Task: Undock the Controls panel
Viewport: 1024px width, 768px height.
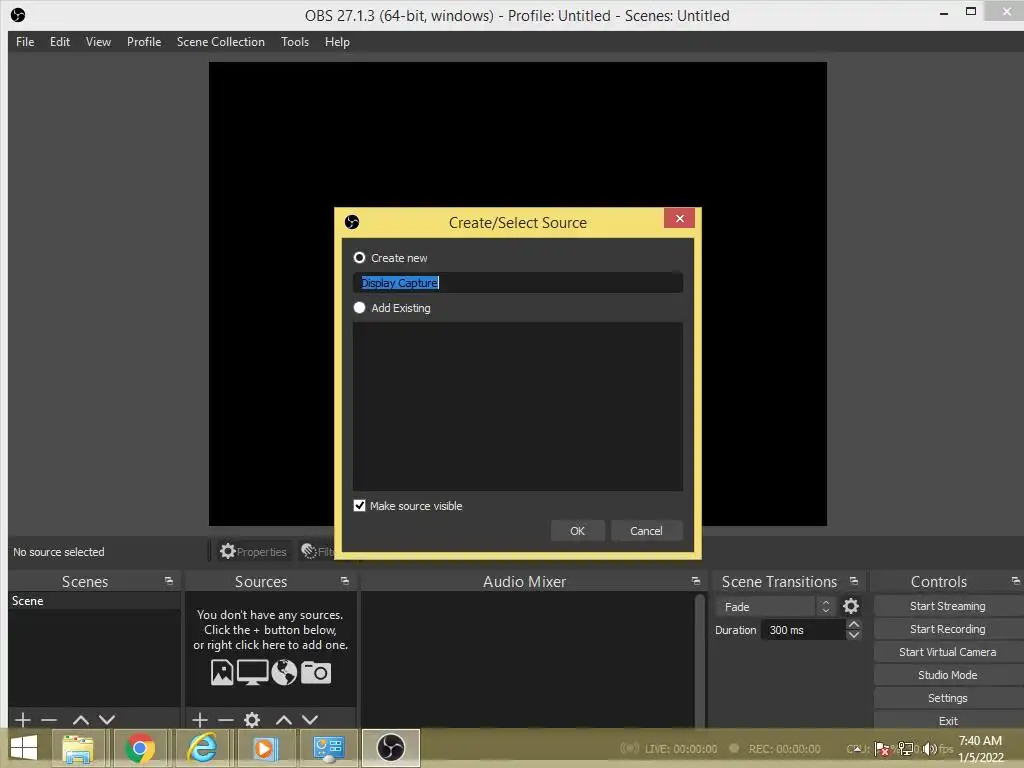Action: tap(1016, 581)
